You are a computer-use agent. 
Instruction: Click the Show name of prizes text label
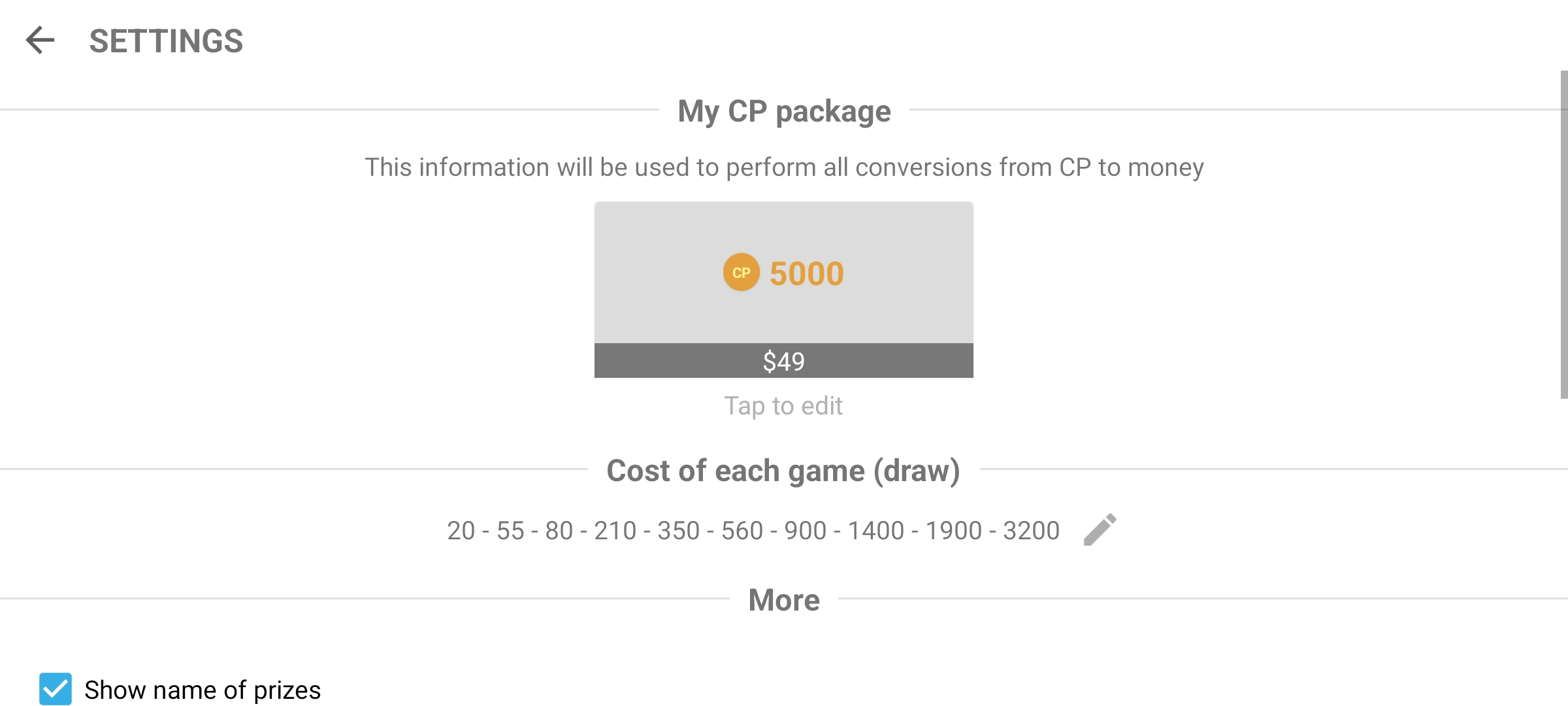pos(203,689)
